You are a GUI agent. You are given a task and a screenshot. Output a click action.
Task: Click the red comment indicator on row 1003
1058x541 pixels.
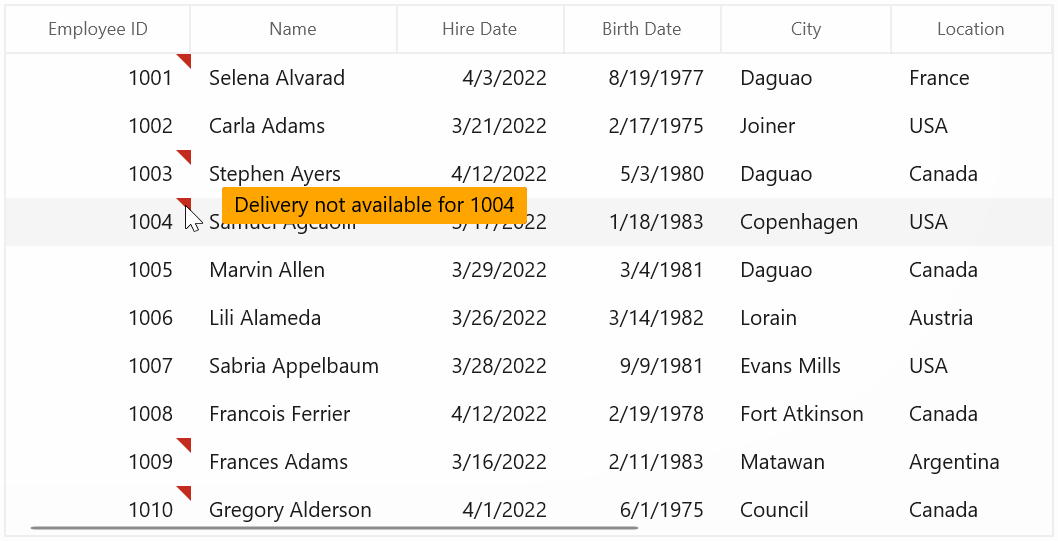(186, 156)
